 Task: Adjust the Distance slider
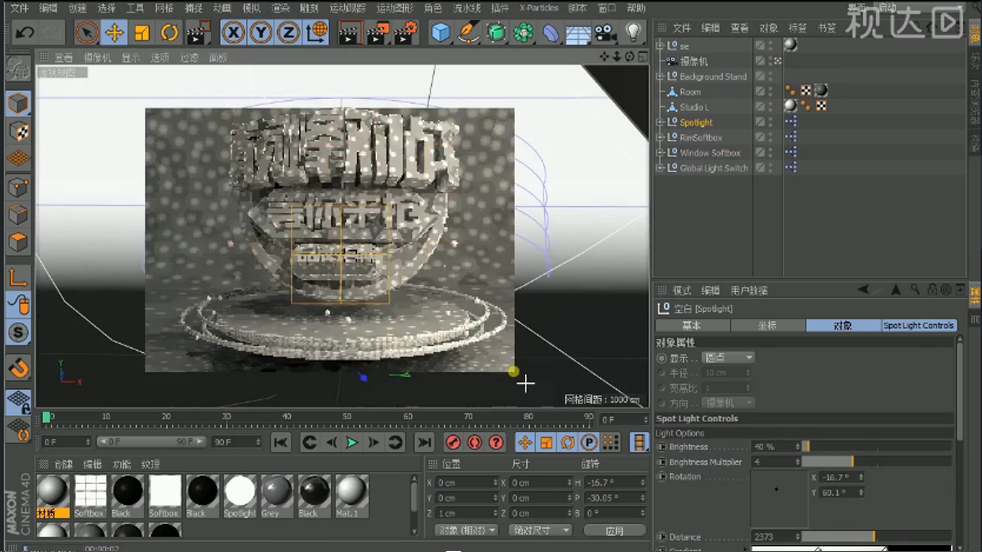click(x=876, y=537)
